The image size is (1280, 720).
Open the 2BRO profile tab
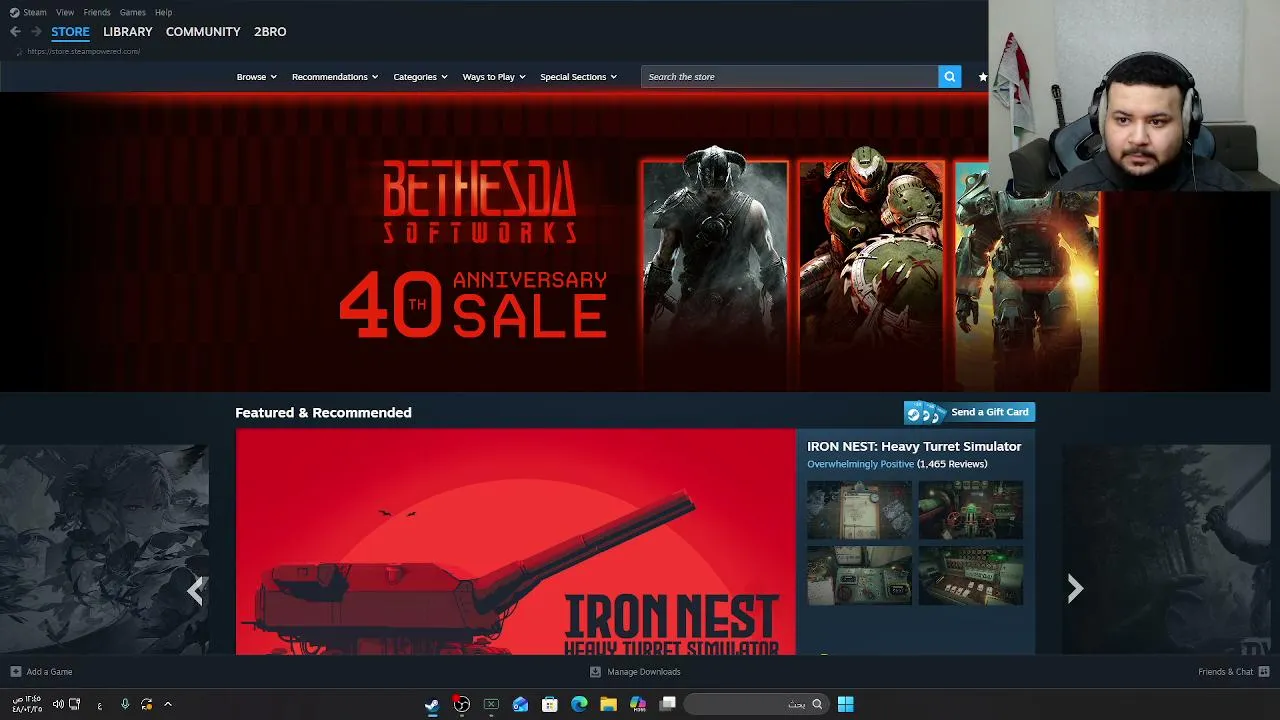tap(270, 32)
